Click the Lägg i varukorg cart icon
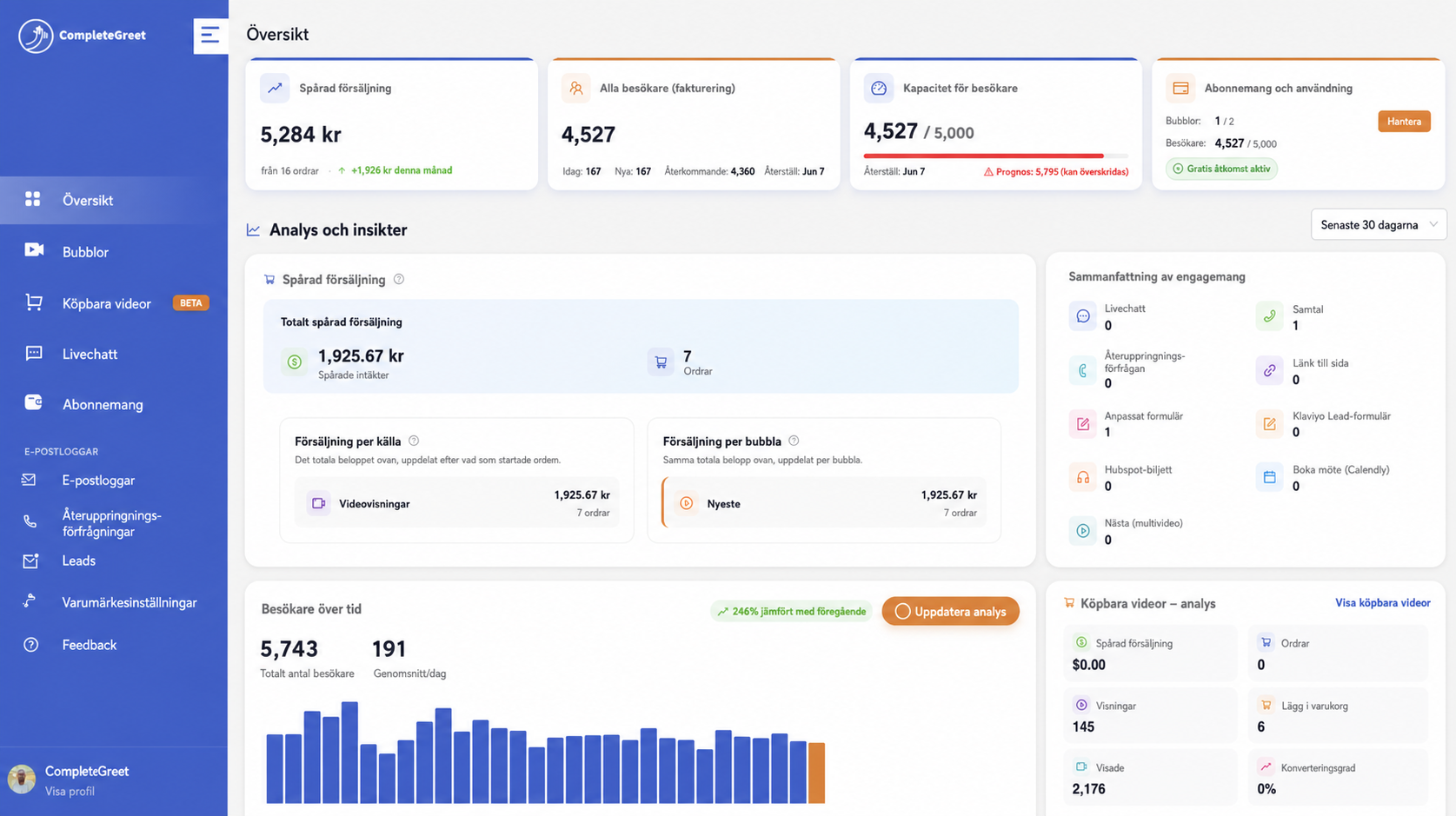 (x=1266, y=705)
